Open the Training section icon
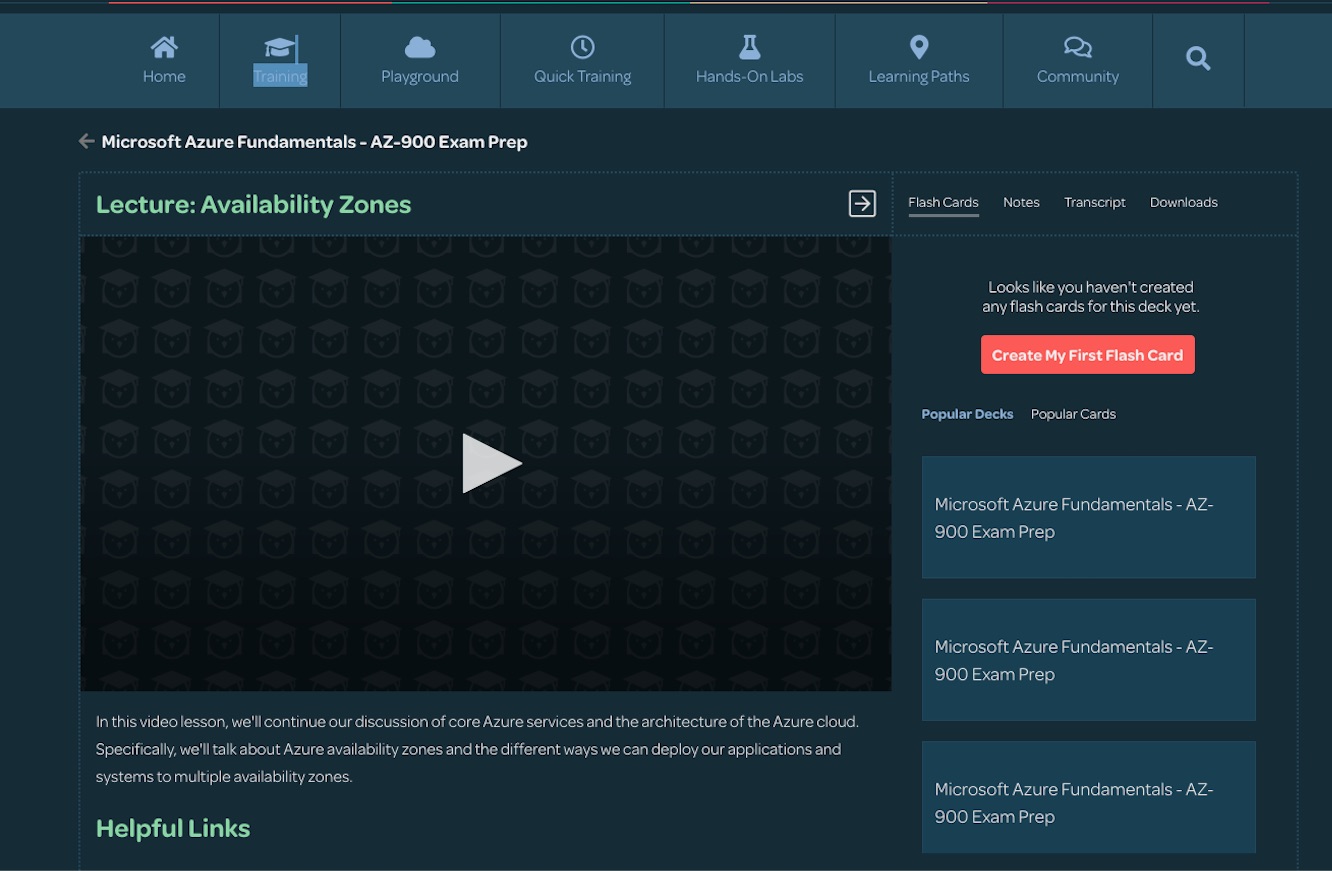 pyautogui.click(x=279, y=47)
